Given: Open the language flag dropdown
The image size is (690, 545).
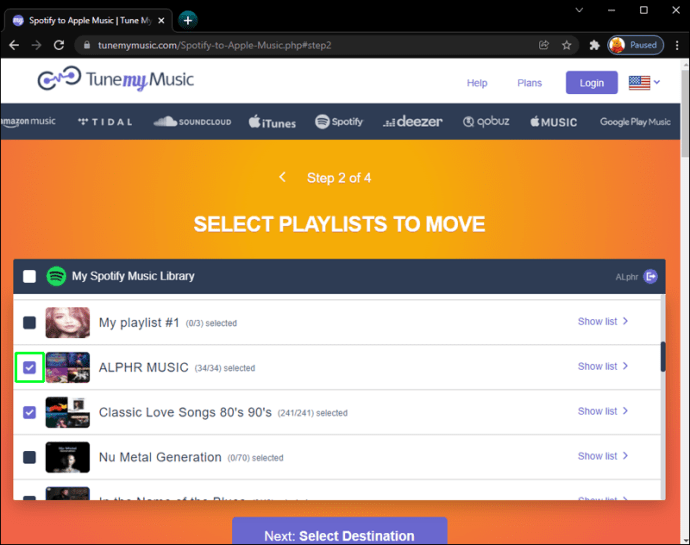Looking at the screenshot, I should coord(645,83).
